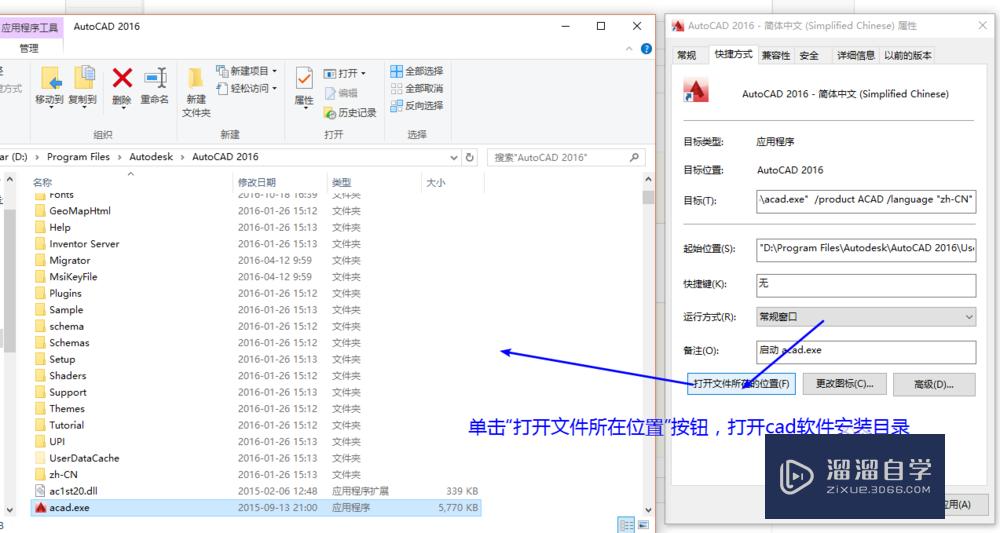Image resolution: width=1000 pixels, height=533 pixels.
Task: Select the zh-CN folder row
Action: 256,475
